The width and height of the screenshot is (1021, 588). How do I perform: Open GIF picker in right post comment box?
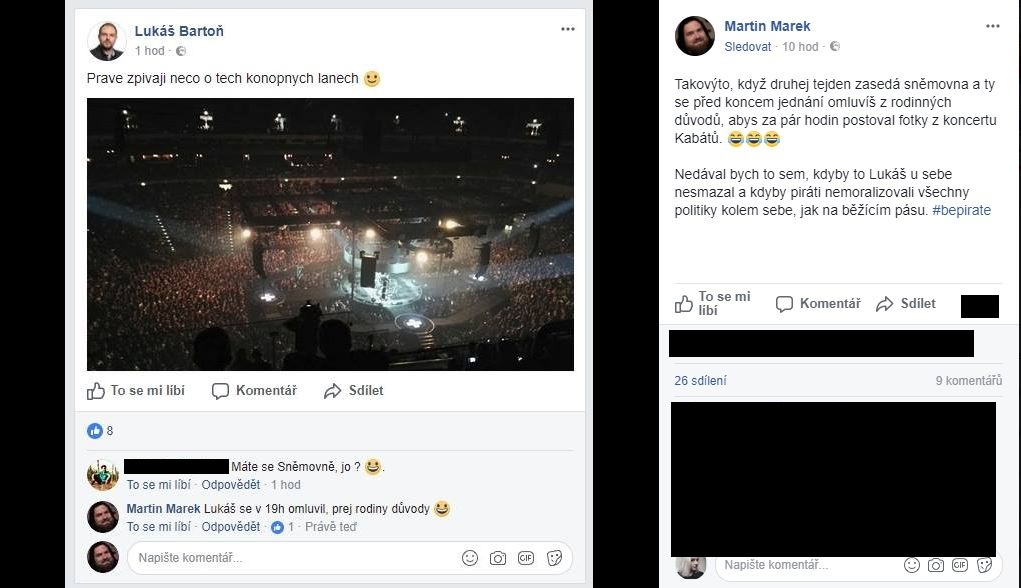coord(959,566)
